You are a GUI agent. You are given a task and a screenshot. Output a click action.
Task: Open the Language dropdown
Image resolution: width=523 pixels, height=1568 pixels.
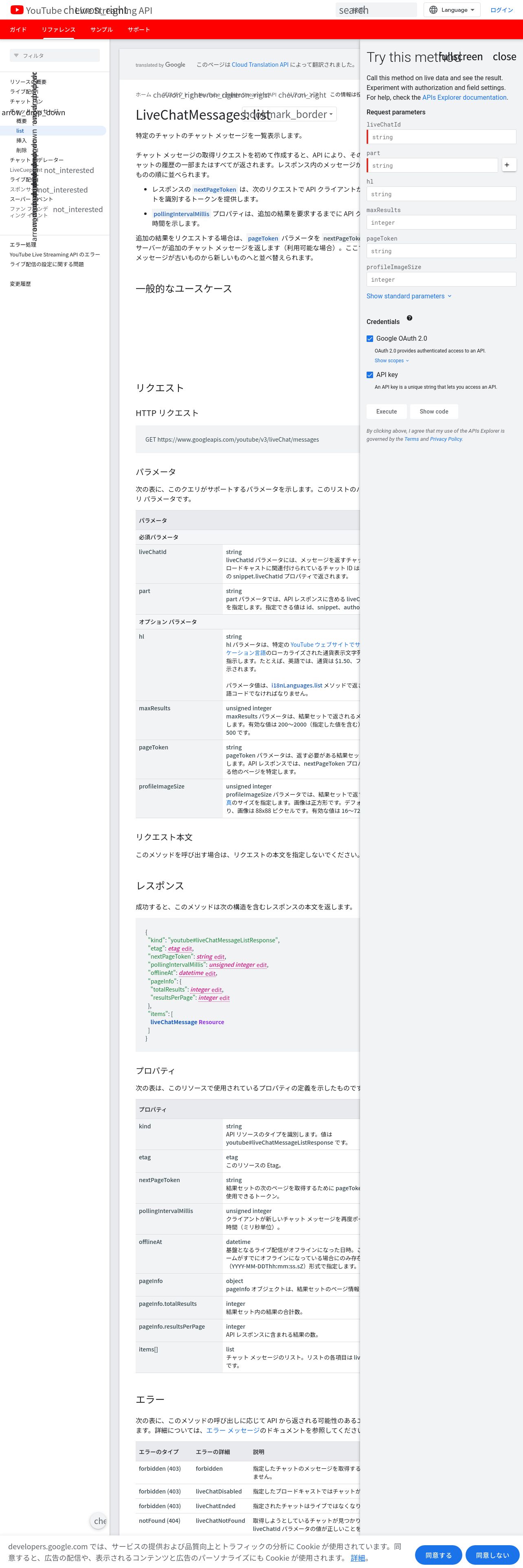(x=452, y=10)
